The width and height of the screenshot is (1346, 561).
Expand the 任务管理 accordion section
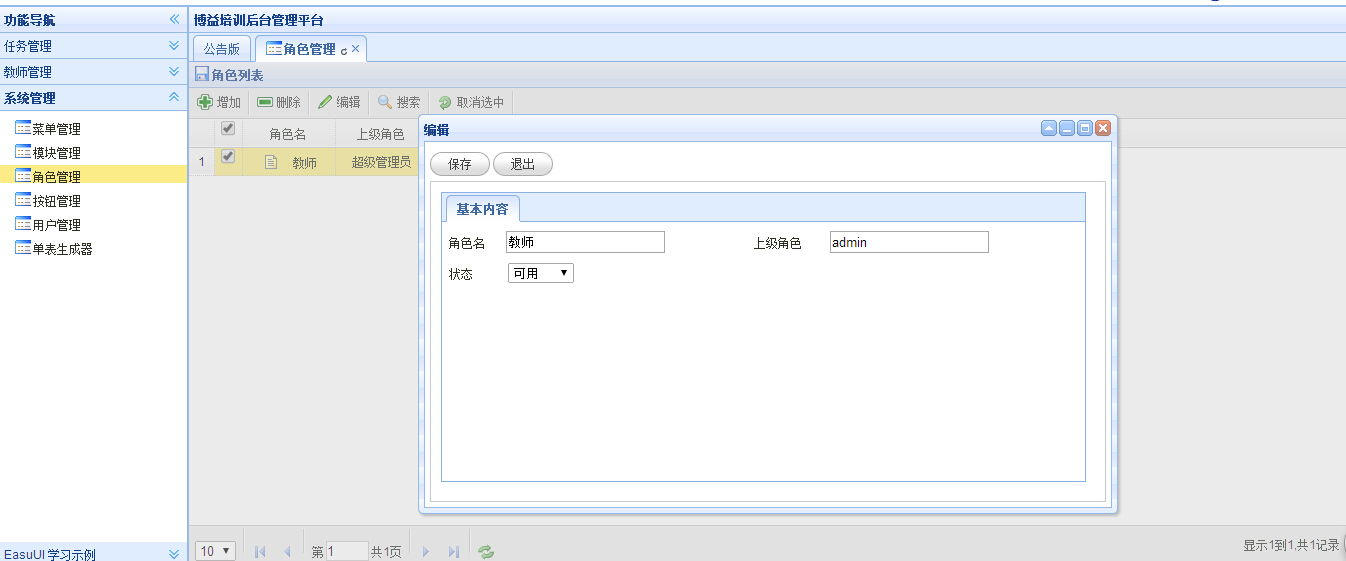[174, 45]
